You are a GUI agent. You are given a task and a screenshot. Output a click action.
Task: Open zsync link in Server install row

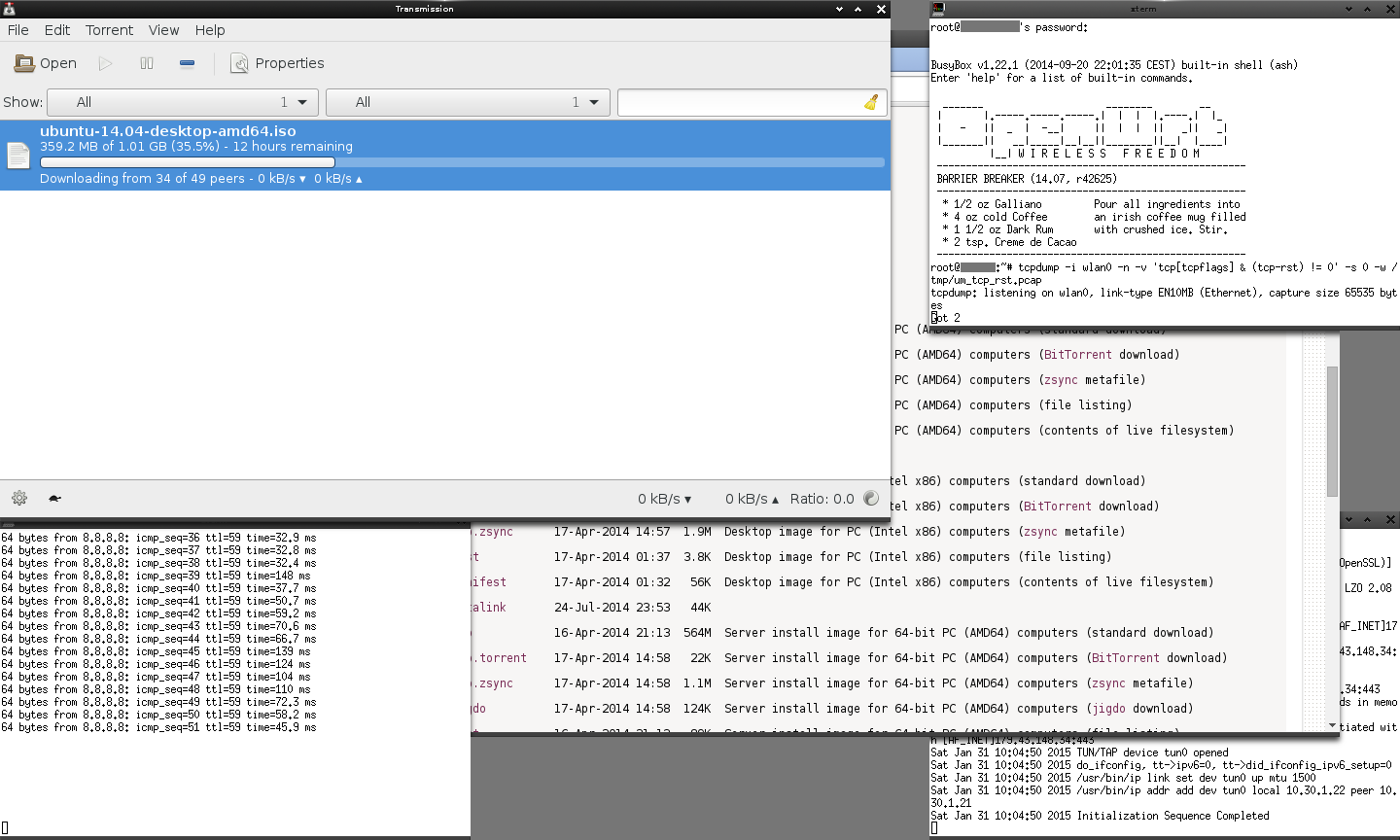[x=1108, y=683]
